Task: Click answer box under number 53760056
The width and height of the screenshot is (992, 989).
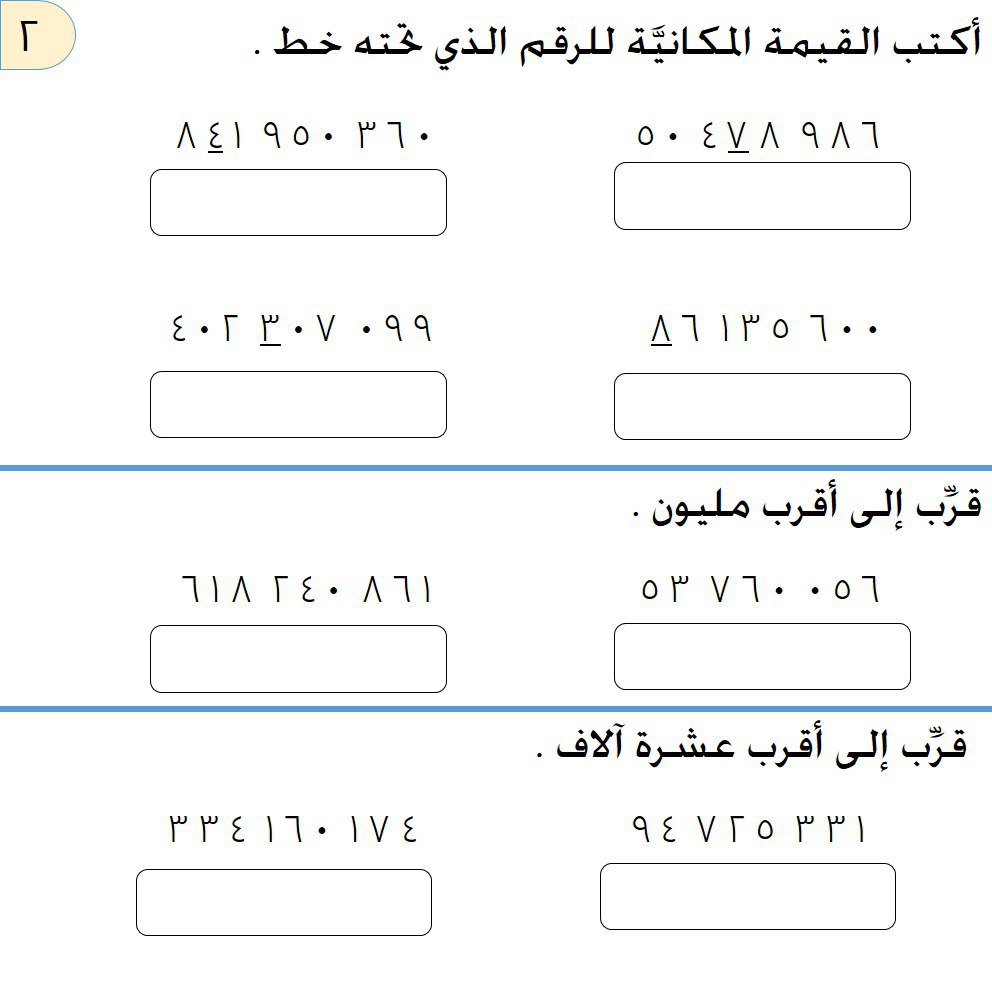Action: 762,656
